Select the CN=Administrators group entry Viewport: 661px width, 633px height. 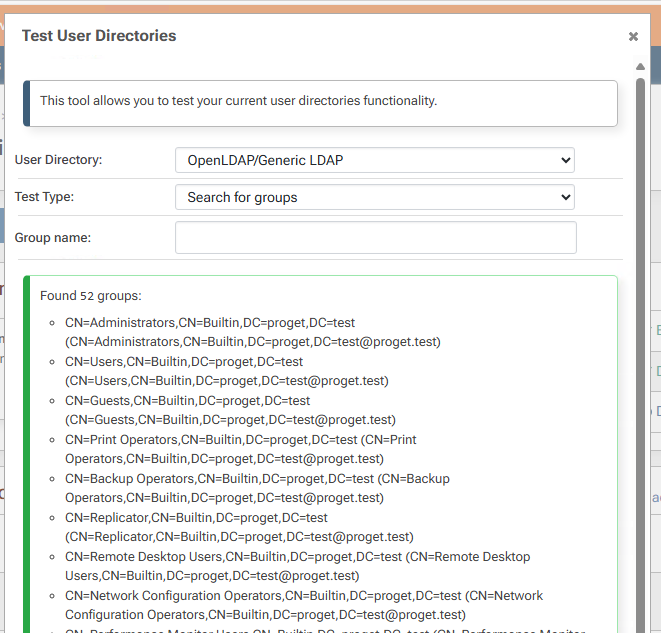210,332
